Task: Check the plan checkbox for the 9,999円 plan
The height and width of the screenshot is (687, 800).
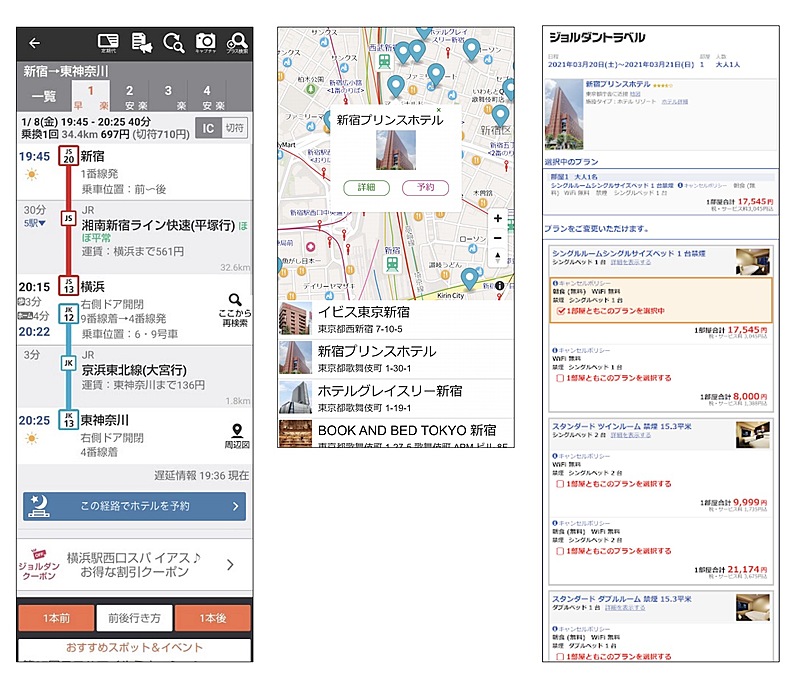Action: pyautogui.click(x=560, y=484)
